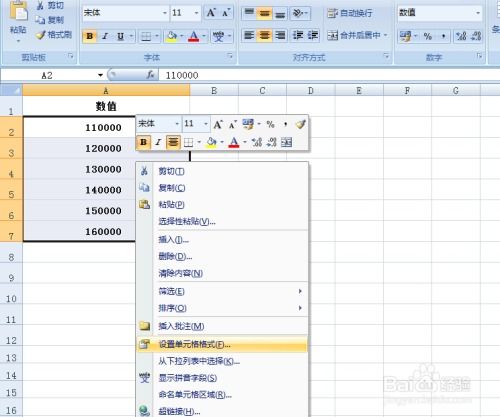Click the Increase Indent icon in the ribbon

coord(313,35)
